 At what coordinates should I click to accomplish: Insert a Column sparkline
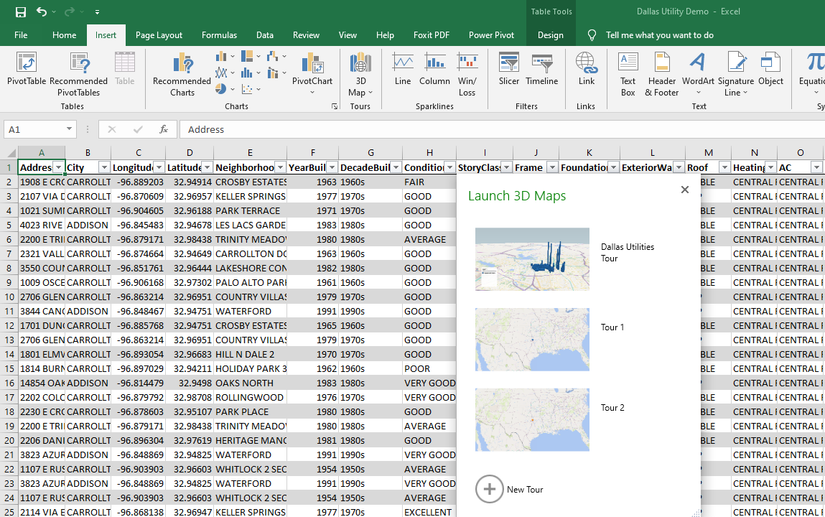click(x=435, y=69)
